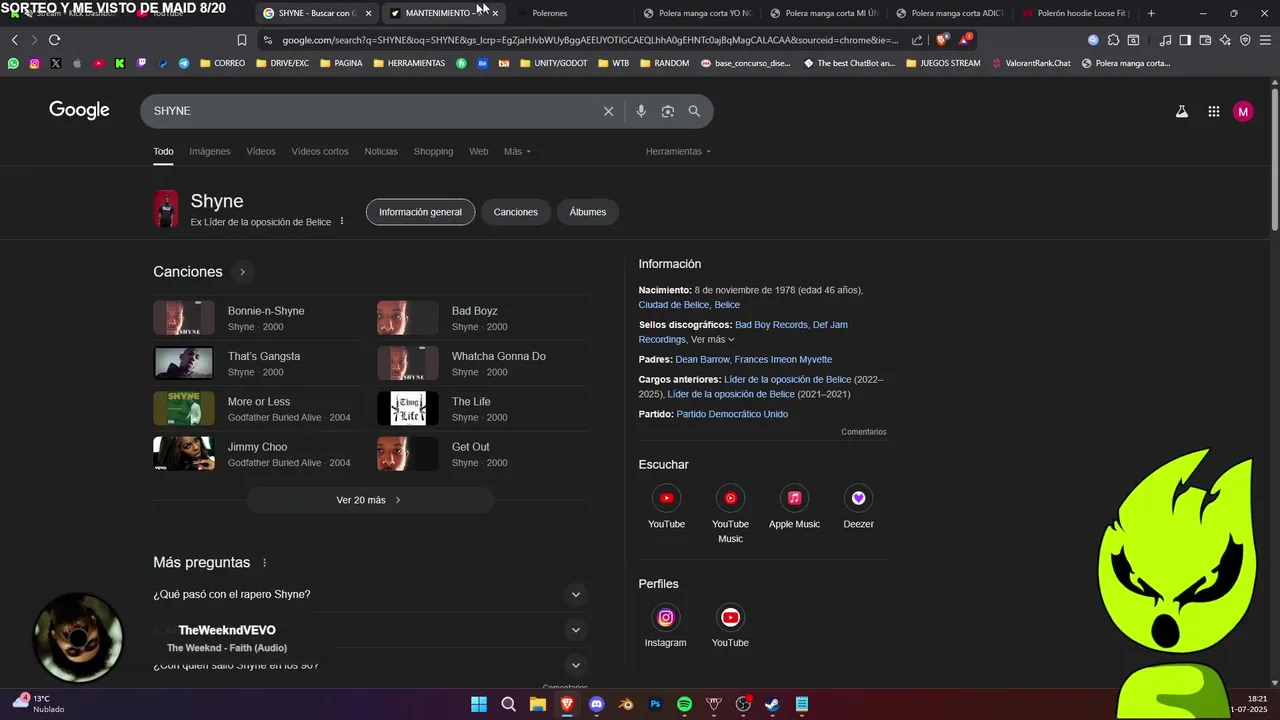Image resolution: width=1280 pixels, height=720 pixels.
Task: Expand Ver más record labels
Action: pyautogui.click(x=713, y=340)
